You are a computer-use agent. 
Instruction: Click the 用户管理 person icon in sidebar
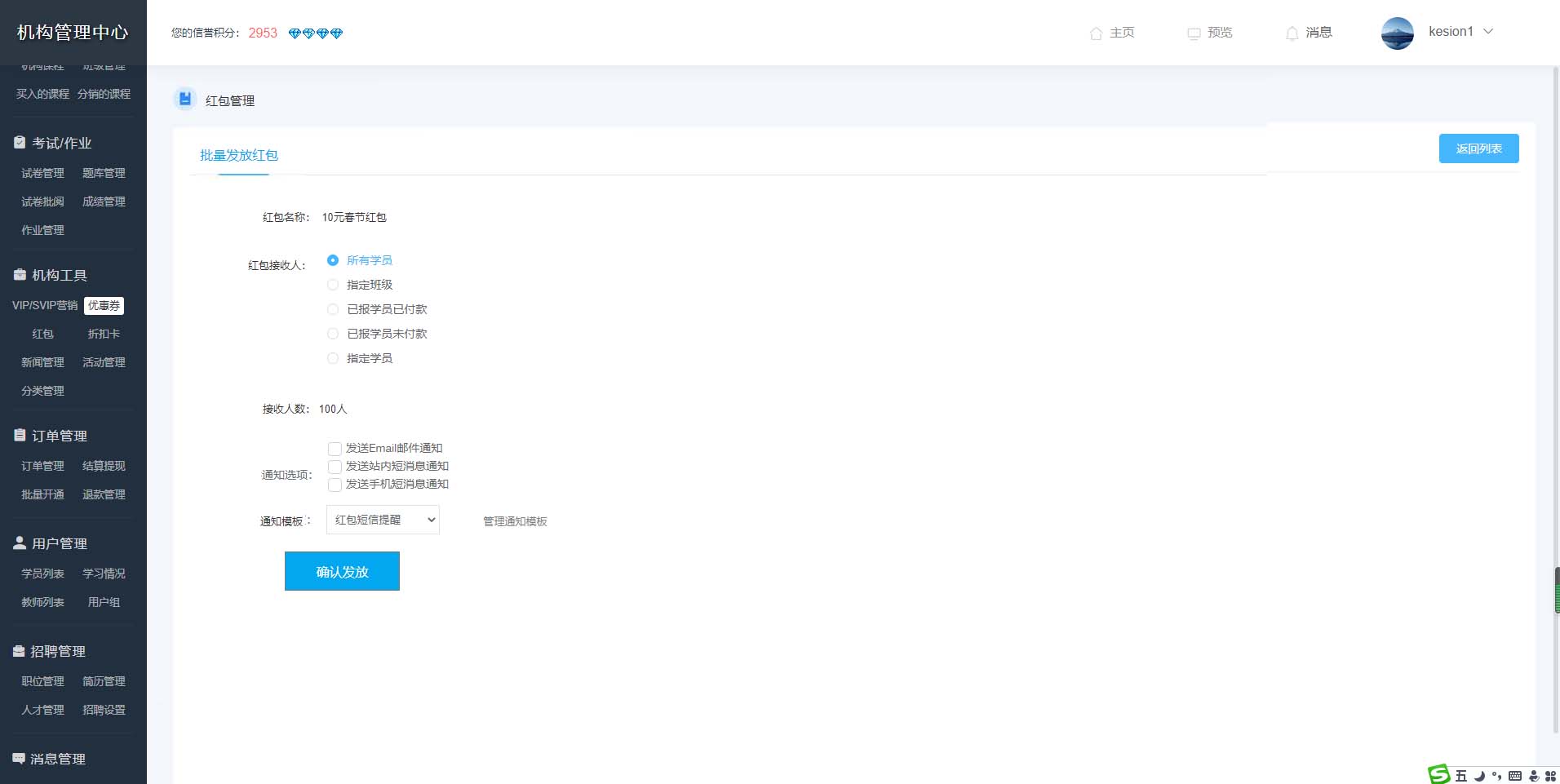click(x=20, y=543)
